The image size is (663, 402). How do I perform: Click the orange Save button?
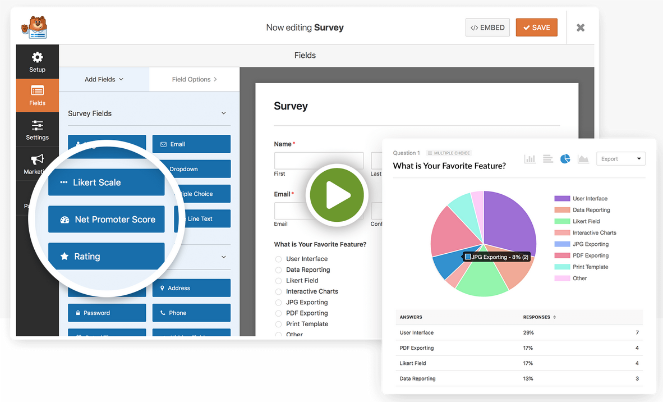[x=536, y=27]
